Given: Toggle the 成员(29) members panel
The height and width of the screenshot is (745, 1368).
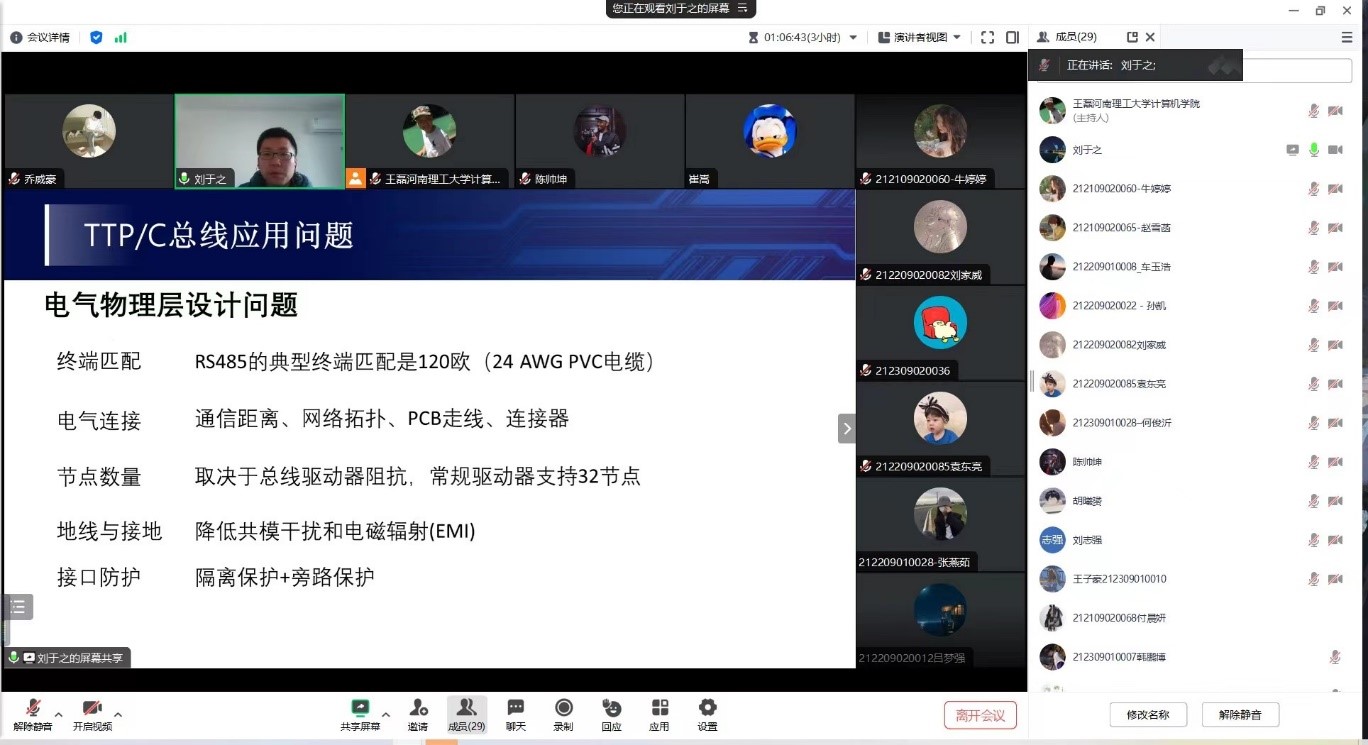Looking at the screenshot, I should [x=466, y=714].
